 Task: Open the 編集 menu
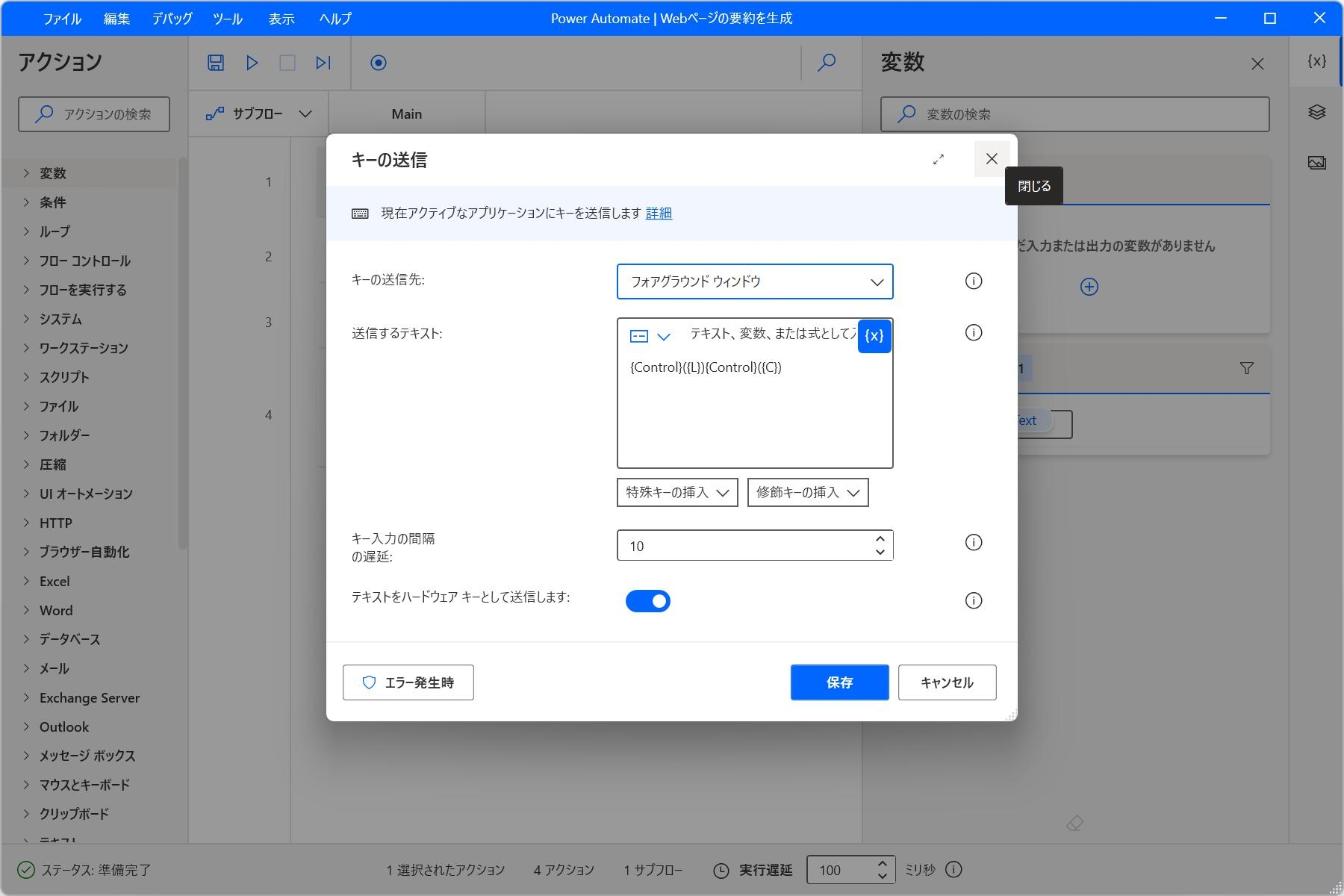(x=116, y=19)
